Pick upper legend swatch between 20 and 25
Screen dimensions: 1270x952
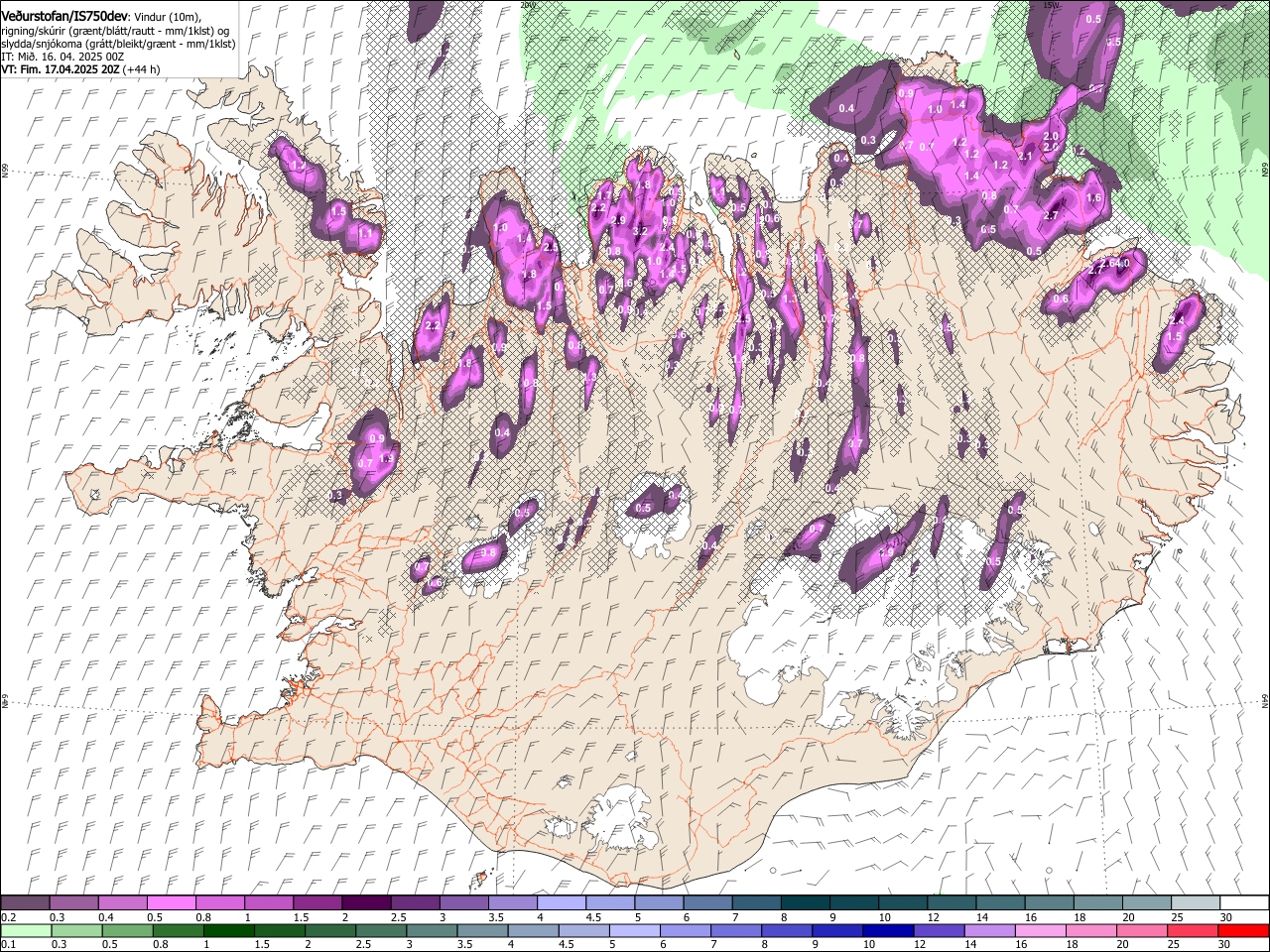click(x=1147, y=903)
